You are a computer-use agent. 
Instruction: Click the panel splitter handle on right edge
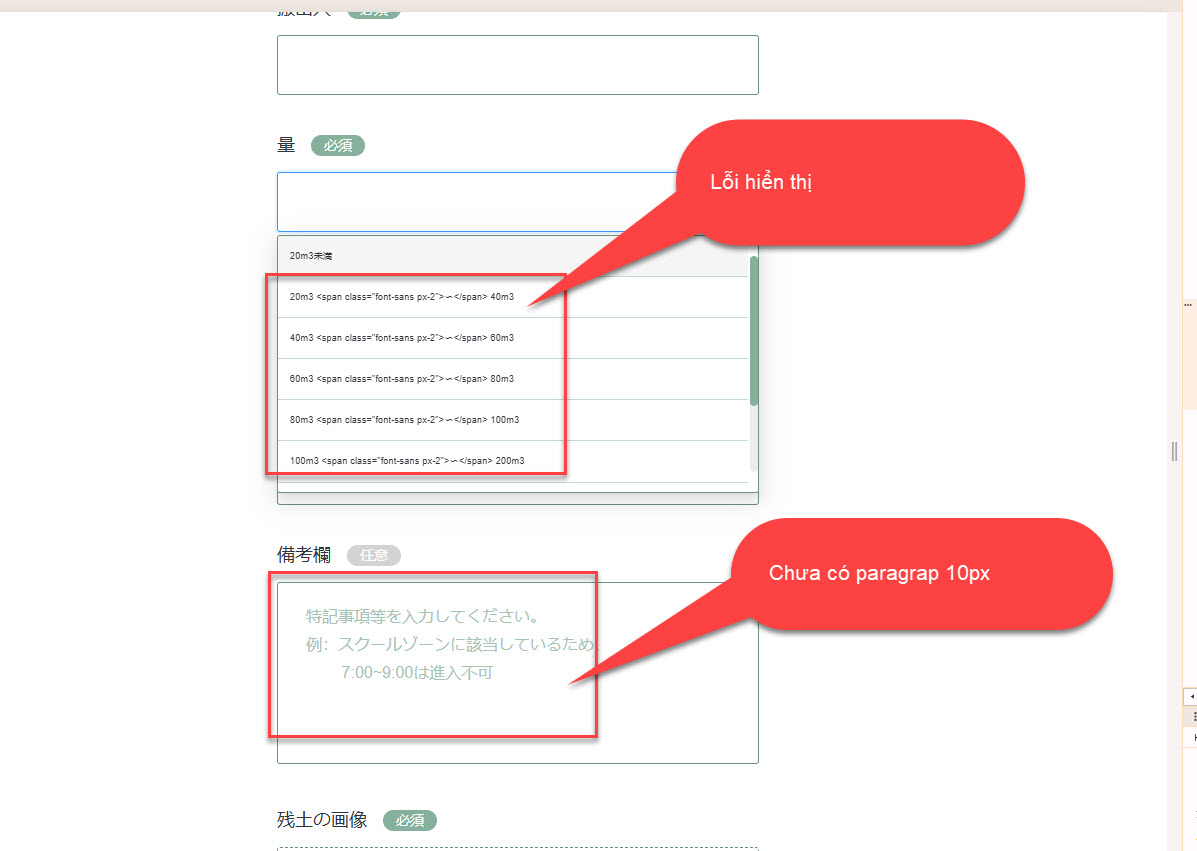(x=1174, y=452)
